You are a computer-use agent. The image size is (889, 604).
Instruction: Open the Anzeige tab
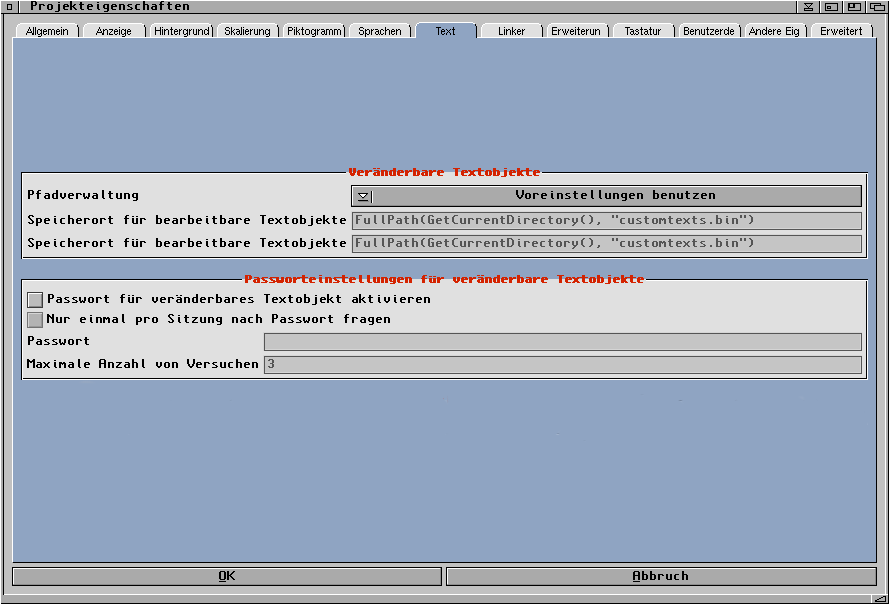[x=114, y=31]
